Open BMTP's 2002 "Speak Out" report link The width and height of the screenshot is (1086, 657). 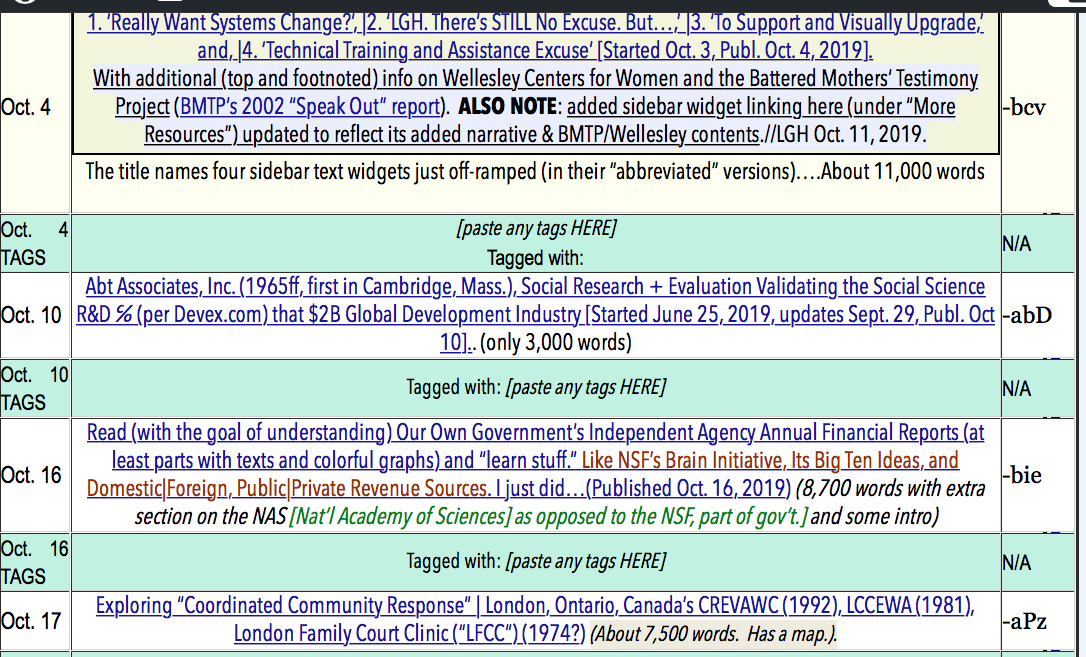tap(308, 106)
